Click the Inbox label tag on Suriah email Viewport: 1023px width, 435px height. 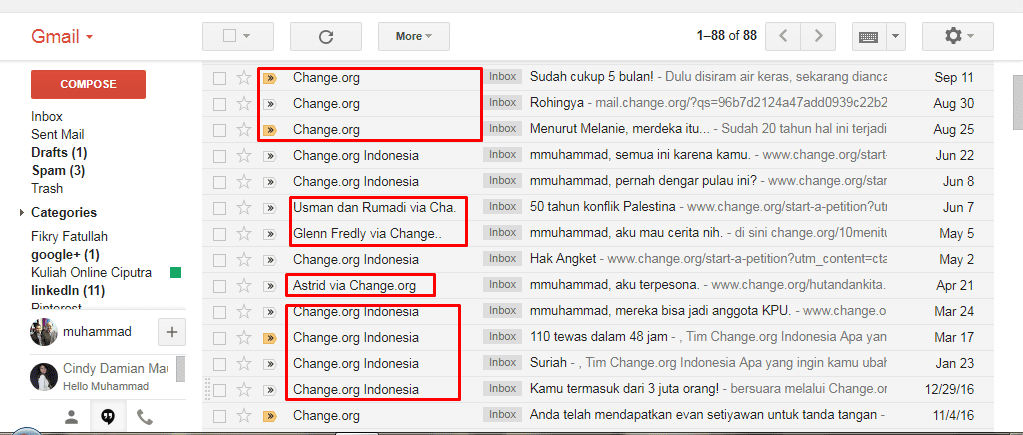click(x=502, y=363)
